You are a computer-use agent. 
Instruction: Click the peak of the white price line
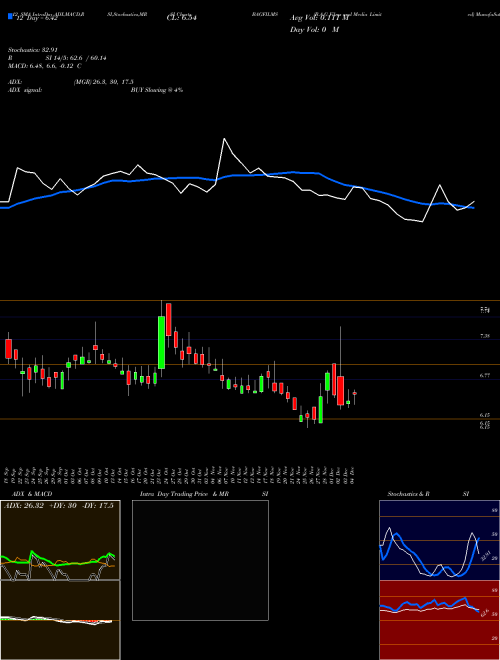click(x=224, y=138)
